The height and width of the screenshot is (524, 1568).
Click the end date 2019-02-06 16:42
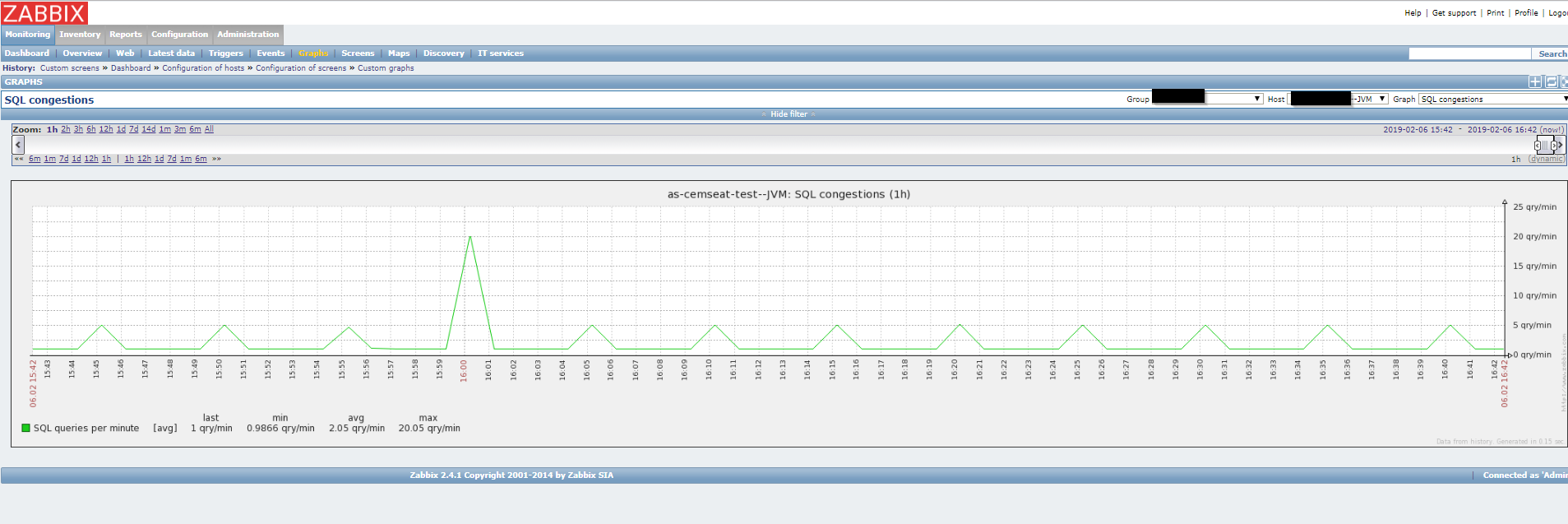1502,130
